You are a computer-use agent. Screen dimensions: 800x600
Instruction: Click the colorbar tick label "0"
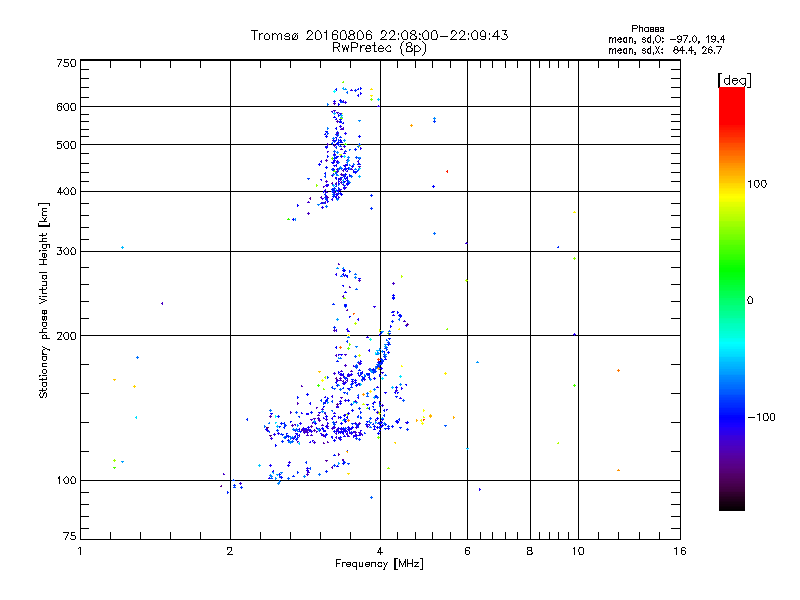pyautogui.click(x=750, y=301)
